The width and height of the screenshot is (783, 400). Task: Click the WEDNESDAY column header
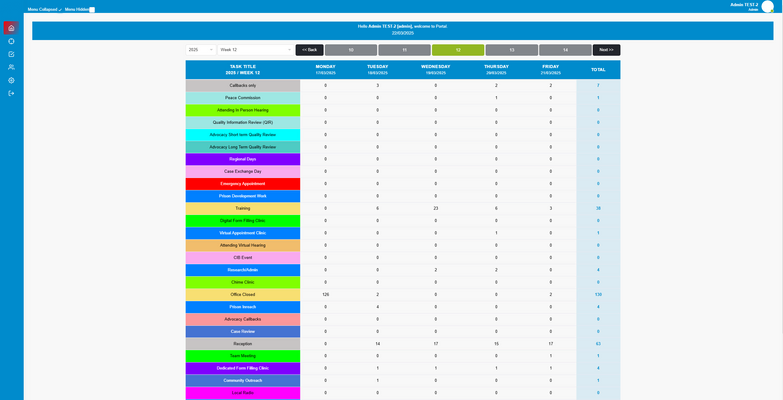[435, 69]
